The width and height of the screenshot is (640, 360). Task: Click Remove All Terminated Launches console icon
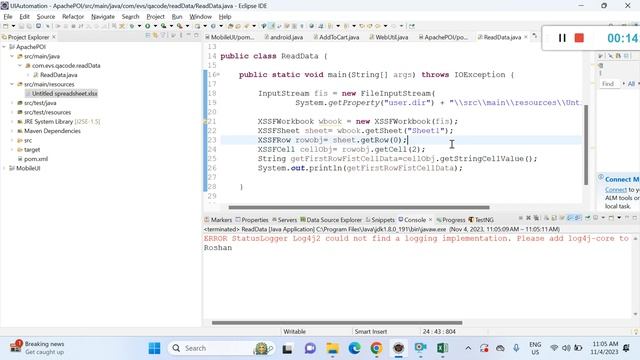(536, 218)
